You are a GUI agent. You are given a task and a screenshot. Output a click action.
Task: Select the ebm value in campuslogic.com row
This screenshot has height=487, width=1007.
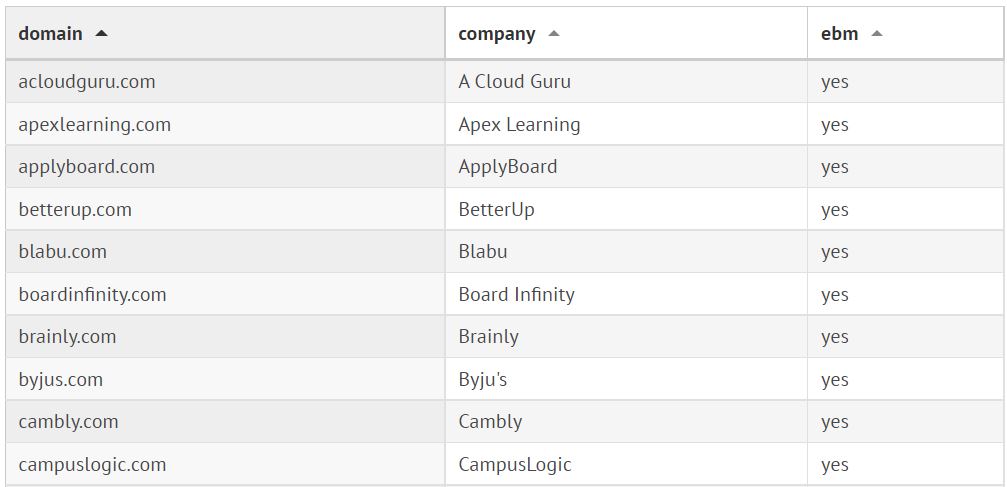[x=835, y=465]
